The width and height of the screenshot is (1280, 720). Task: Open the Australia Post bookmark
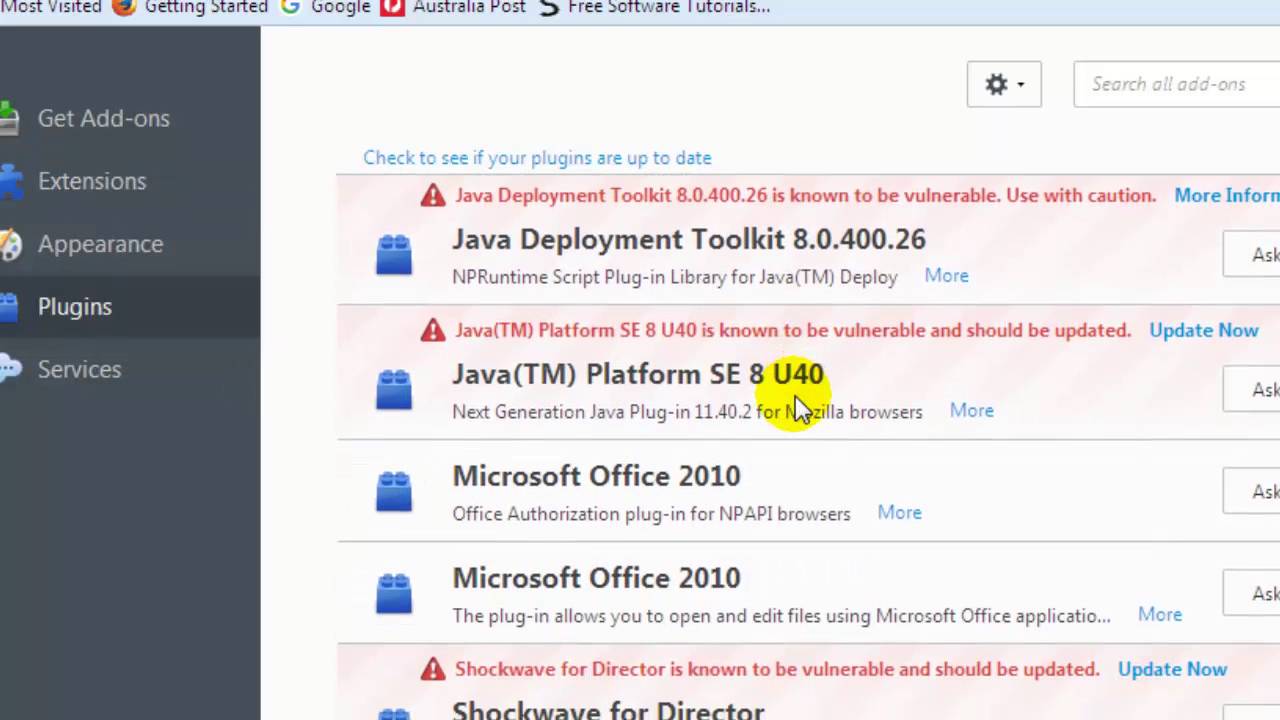(469, 7)
